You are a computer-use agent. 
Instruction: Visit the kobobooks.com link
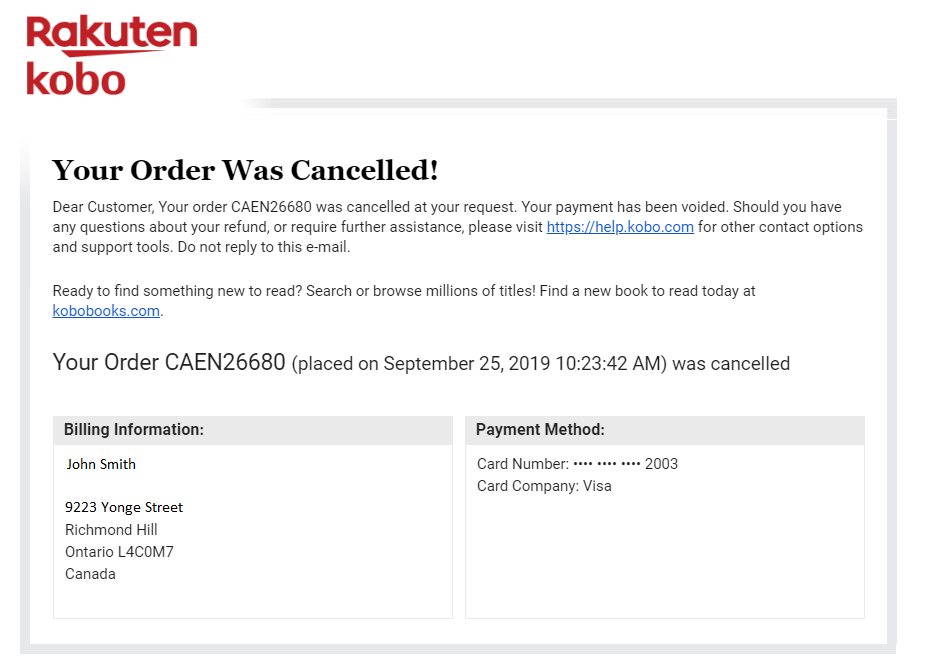coord(106,311)
